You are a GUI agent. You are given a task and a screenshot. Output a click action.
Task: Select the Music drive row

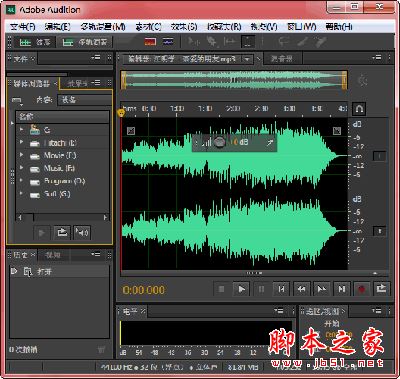click(x=63, y=168)
